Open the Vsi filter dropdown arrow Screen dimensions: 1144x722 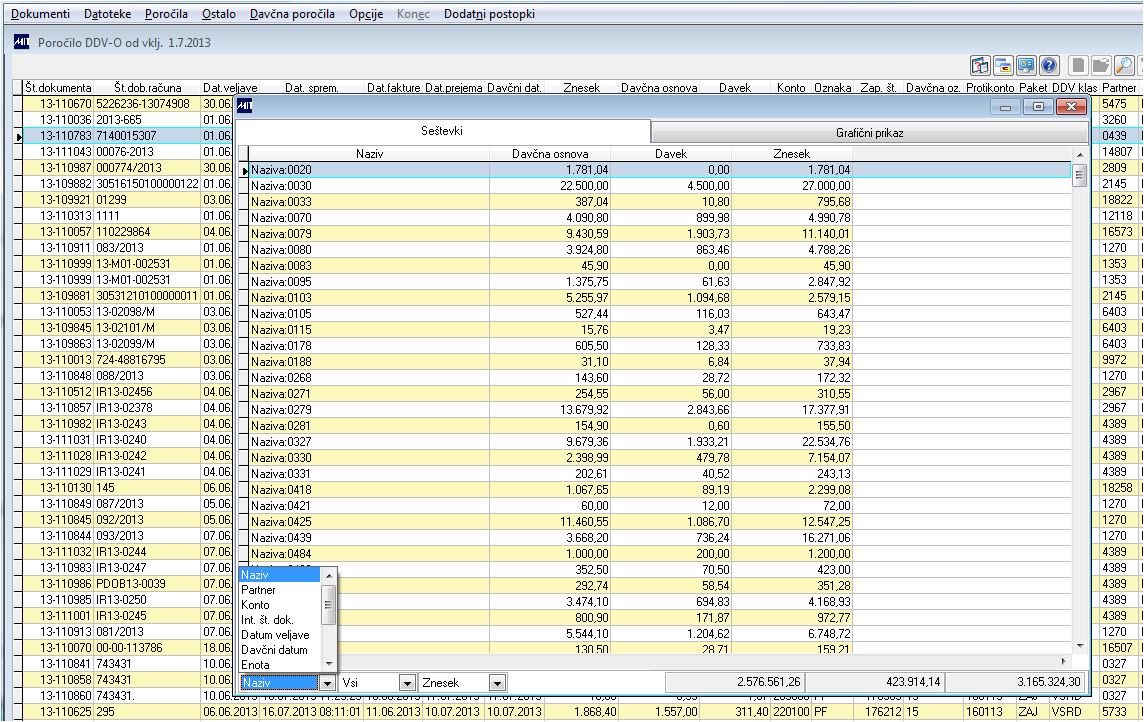tap(408, 683)
